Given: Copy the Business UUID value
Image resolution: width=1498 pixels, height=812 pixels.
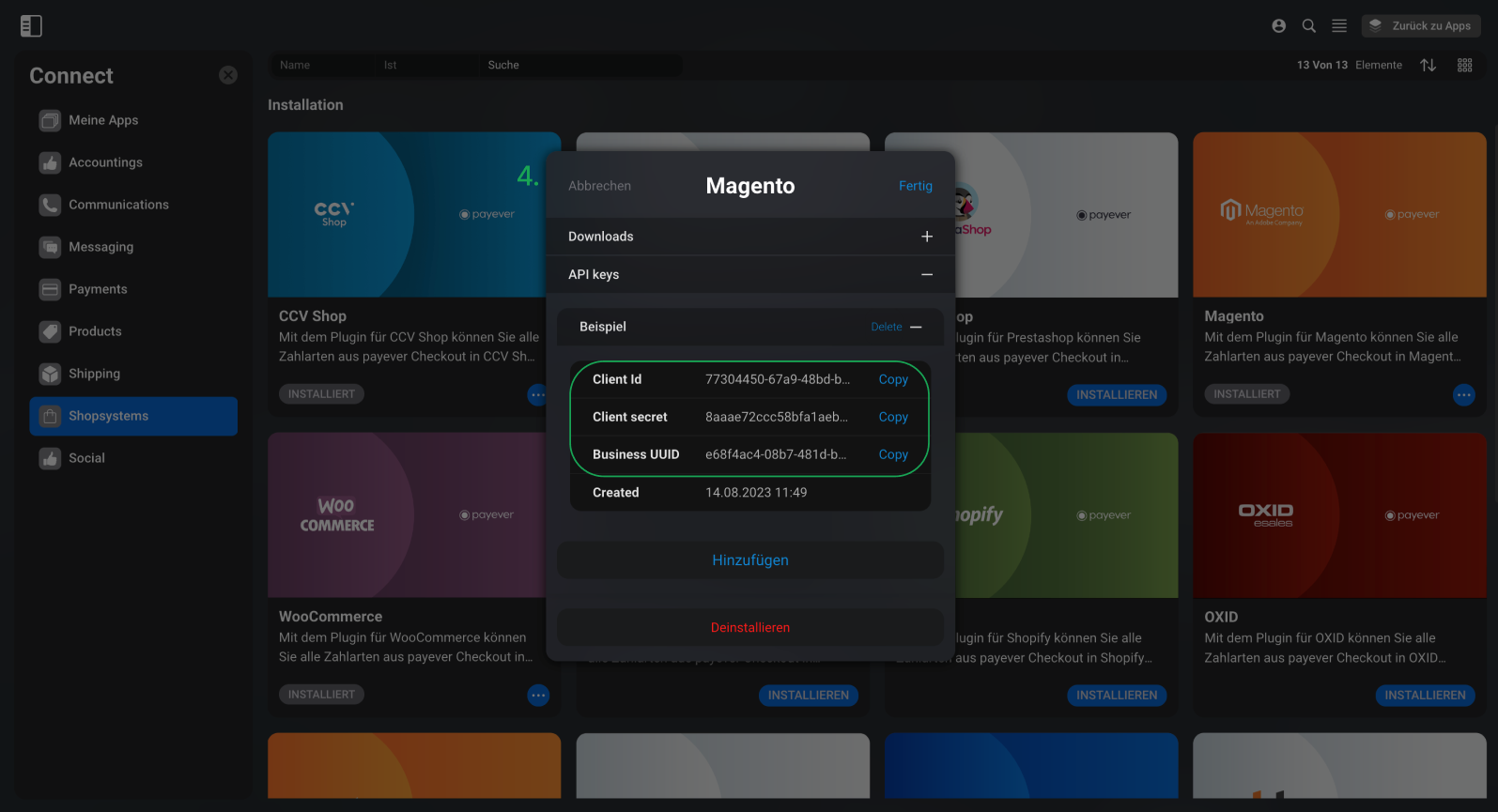Looking at the screenshot, I should 893,454.
